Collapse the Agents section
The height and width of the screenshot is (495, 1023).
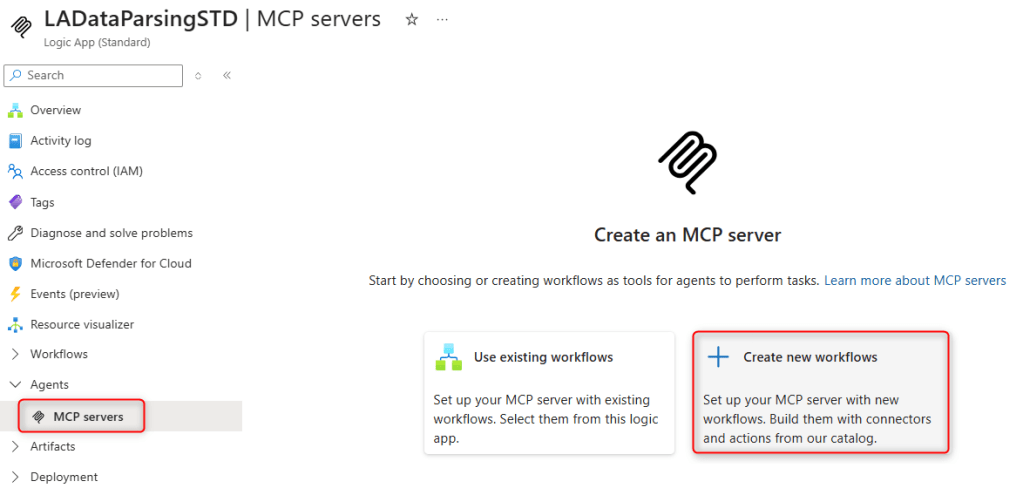(15, 385)
